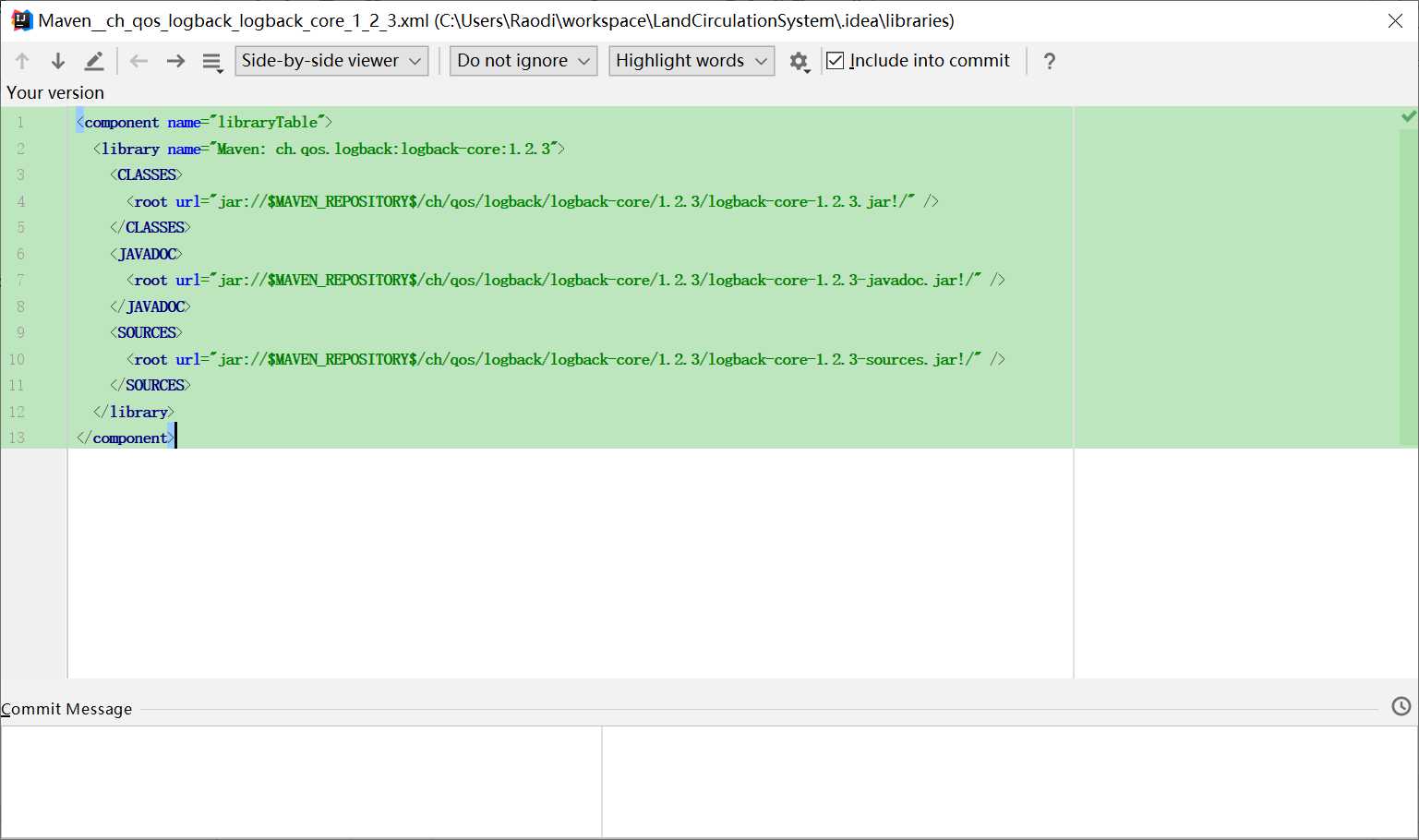Click the Your version label
This screenshot has width=1419, height=840.
[x=55, y=92]
